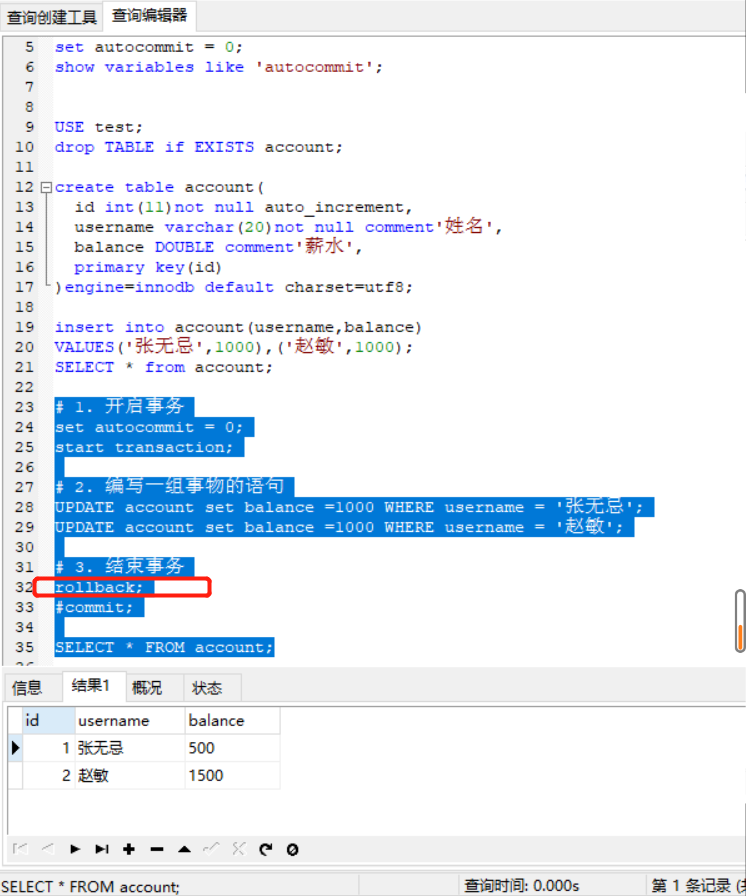Delete record minus icon
The width and height of the screenshot is (746, 896).
[157, 849]
